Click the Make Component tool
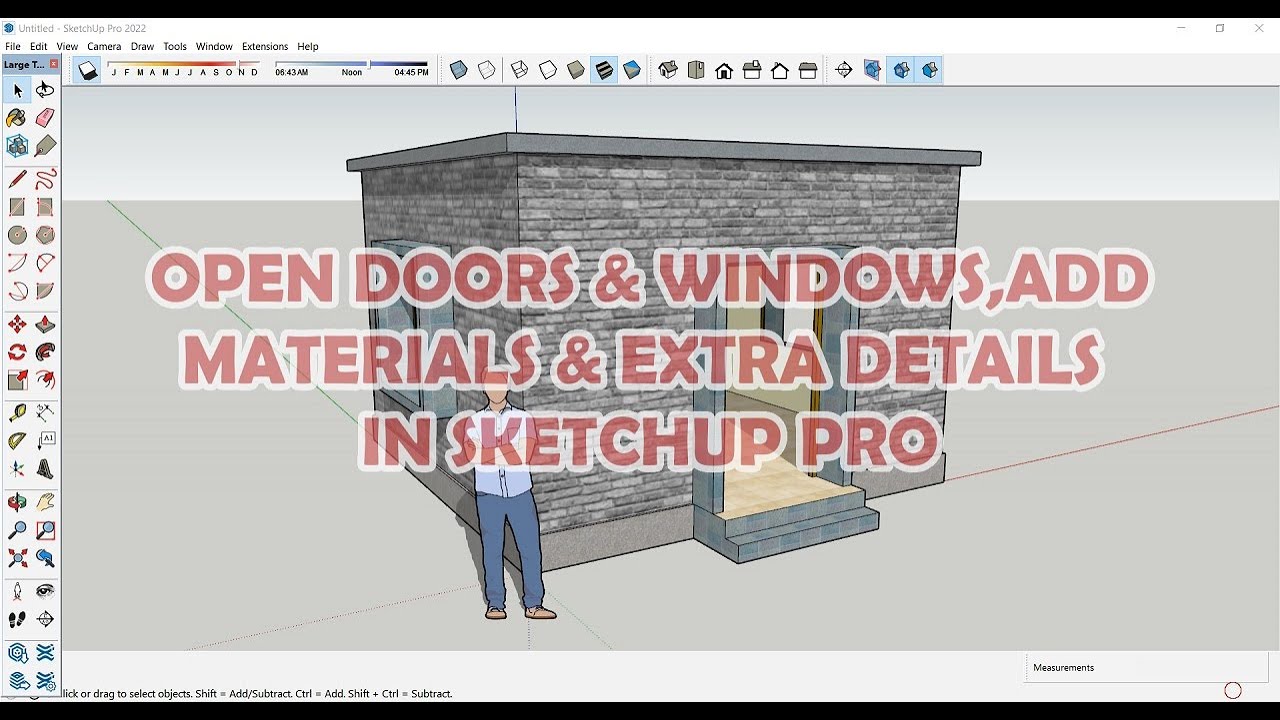The width and height of the screenshot is (1280, 720). 17,146
